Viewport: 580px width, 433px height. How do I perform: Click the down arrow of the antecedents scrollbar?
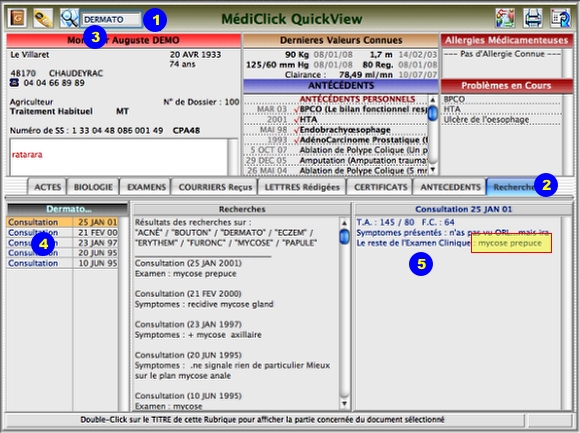pyautogui.click(x=432, y=170)
